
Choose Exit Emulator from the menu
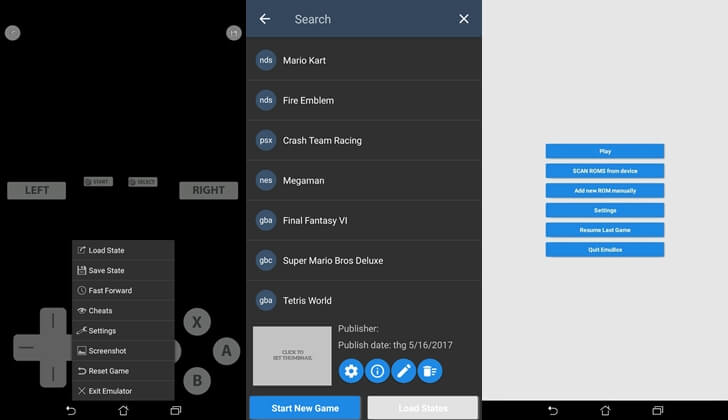(x=123, y=391)
